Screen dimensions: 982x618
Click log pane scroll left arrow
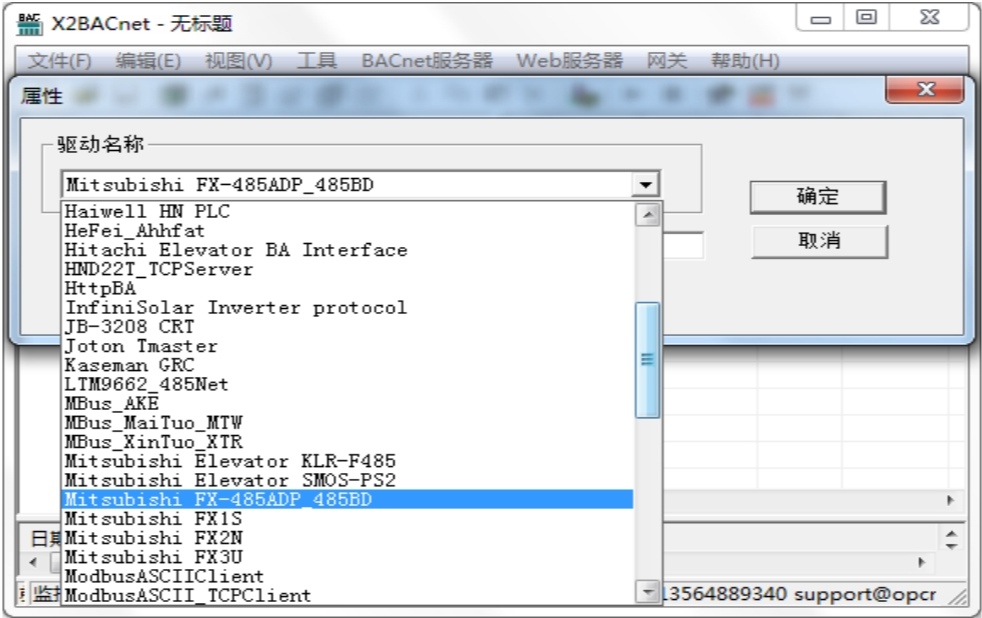[33, 562]
